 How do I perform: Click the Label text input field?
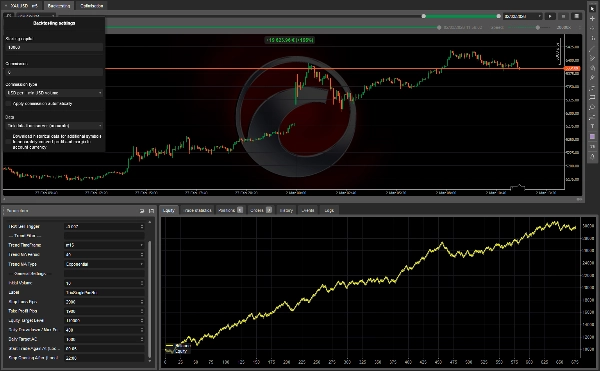pos(104,293)
